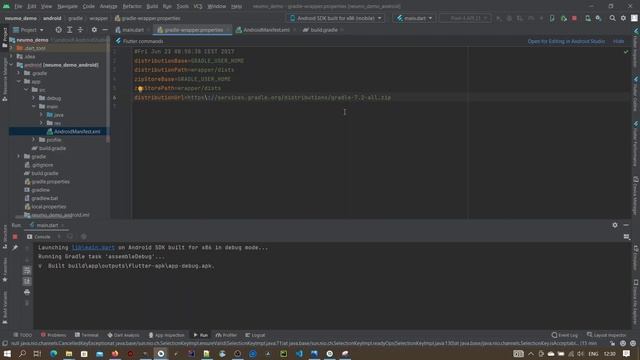Click the print icon in Run console

pyautogui.click(x=27, y=292)
